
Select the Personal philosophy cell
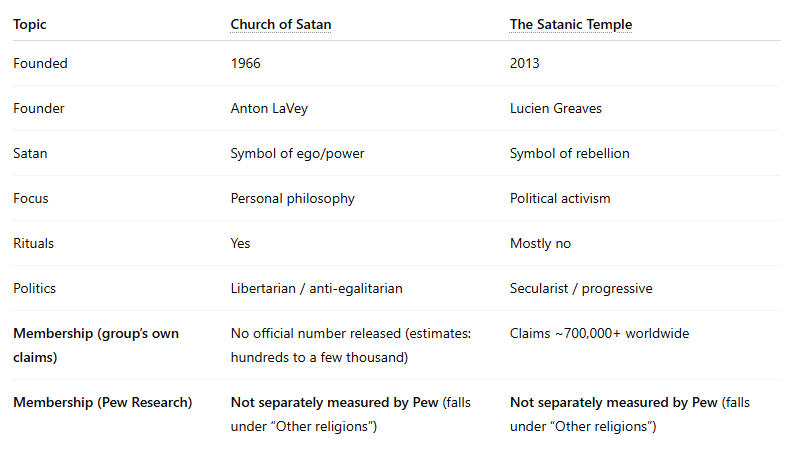click(292, 198)
